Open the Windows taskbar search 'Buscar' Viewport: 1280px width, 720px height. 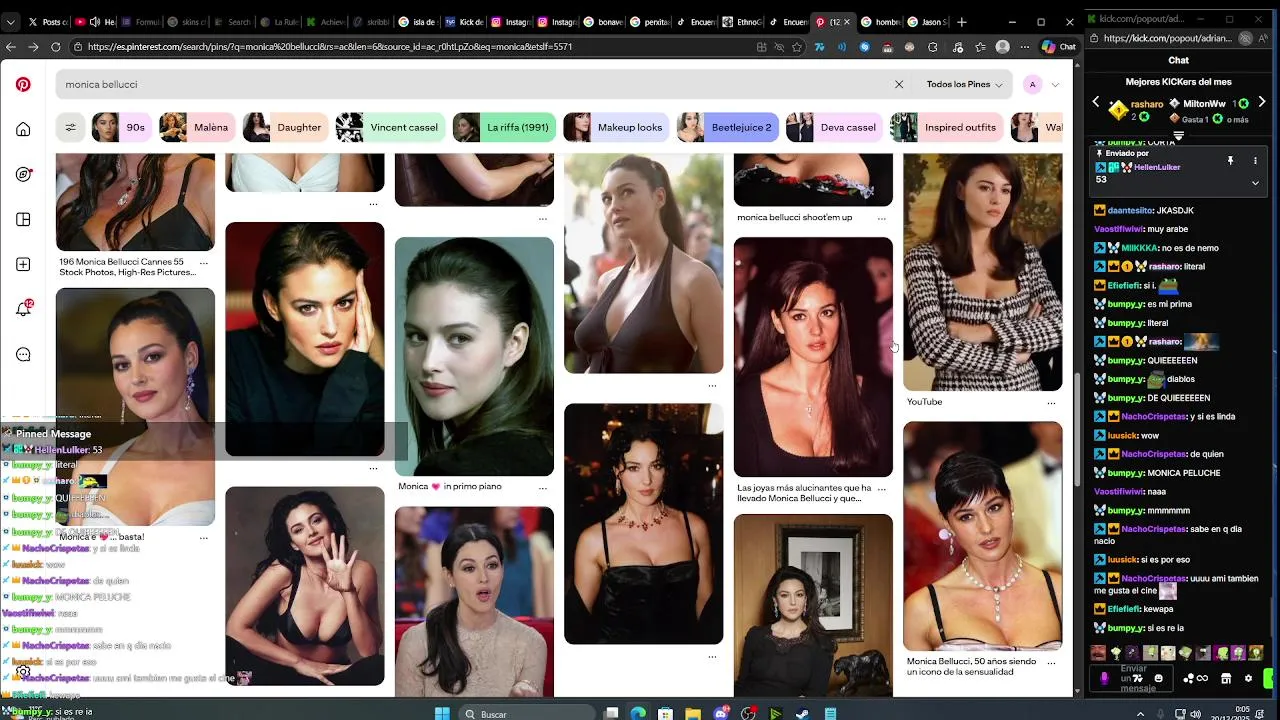click(527, 714)
